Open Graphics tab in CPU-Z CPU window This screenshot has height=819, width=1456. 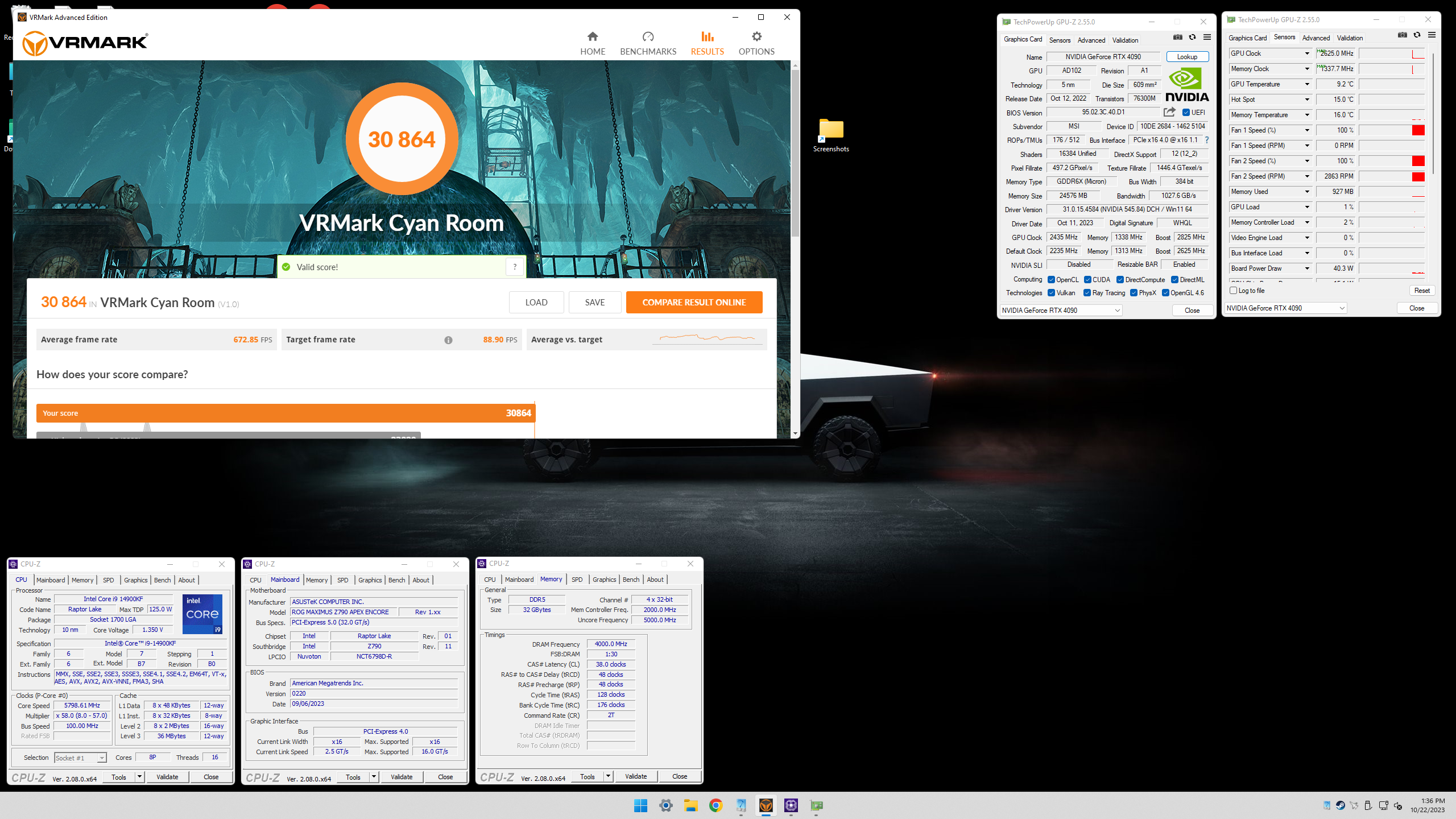pyautogui.click(x=136, y=580)
